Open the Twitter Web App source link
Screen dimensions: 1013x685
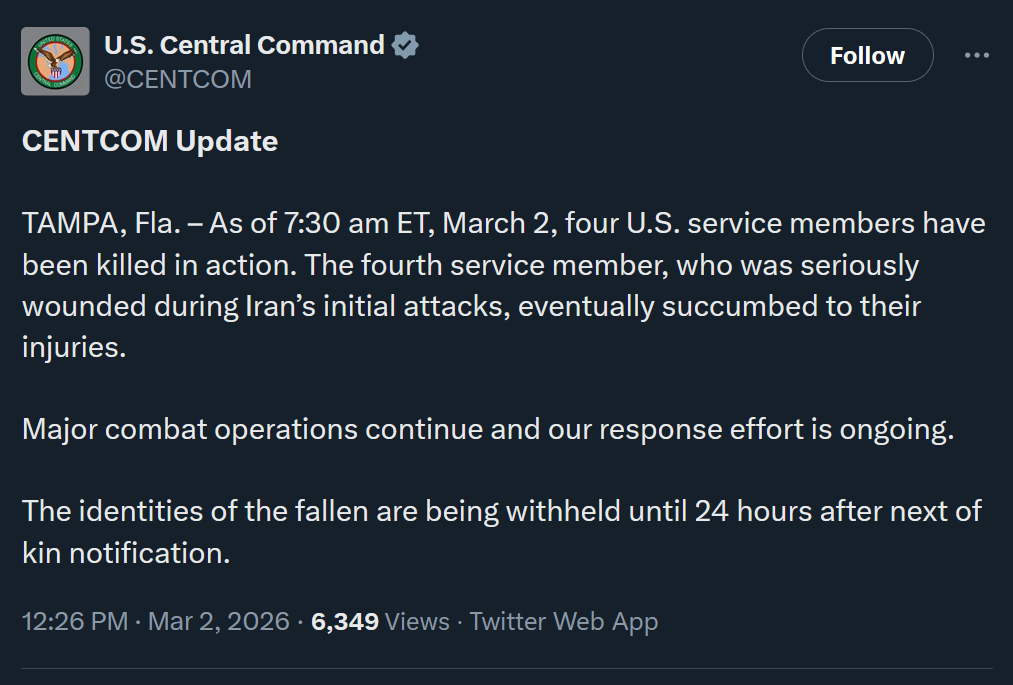tap(564, 621)
